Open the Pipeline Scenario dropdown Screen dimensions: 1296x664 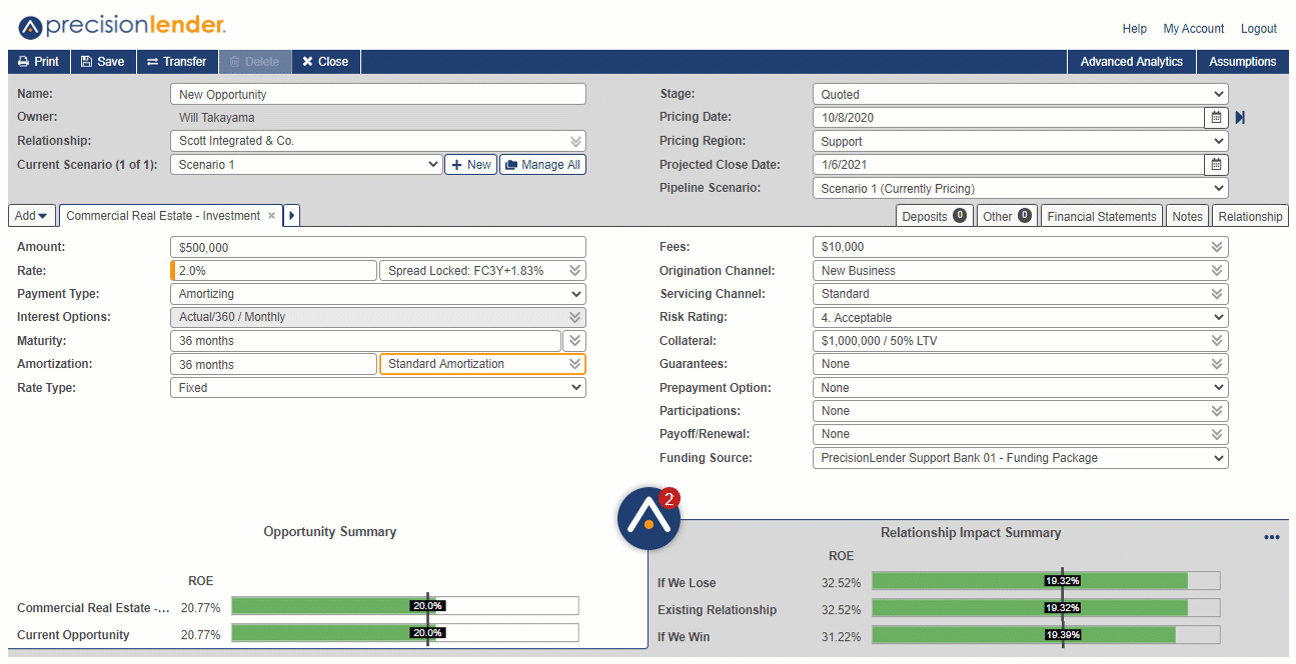tap(1020, 188)
